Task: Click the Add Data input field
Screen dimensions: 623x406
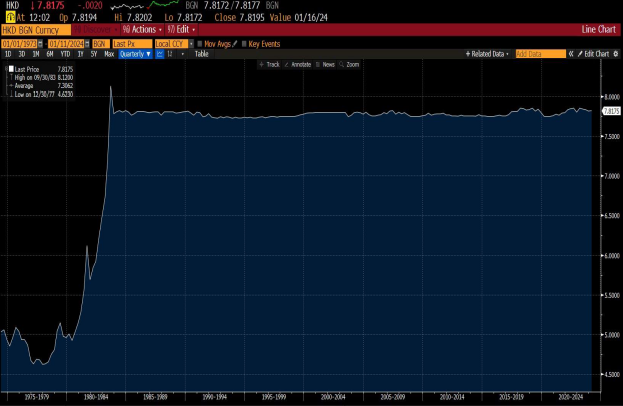Action: 534,53
